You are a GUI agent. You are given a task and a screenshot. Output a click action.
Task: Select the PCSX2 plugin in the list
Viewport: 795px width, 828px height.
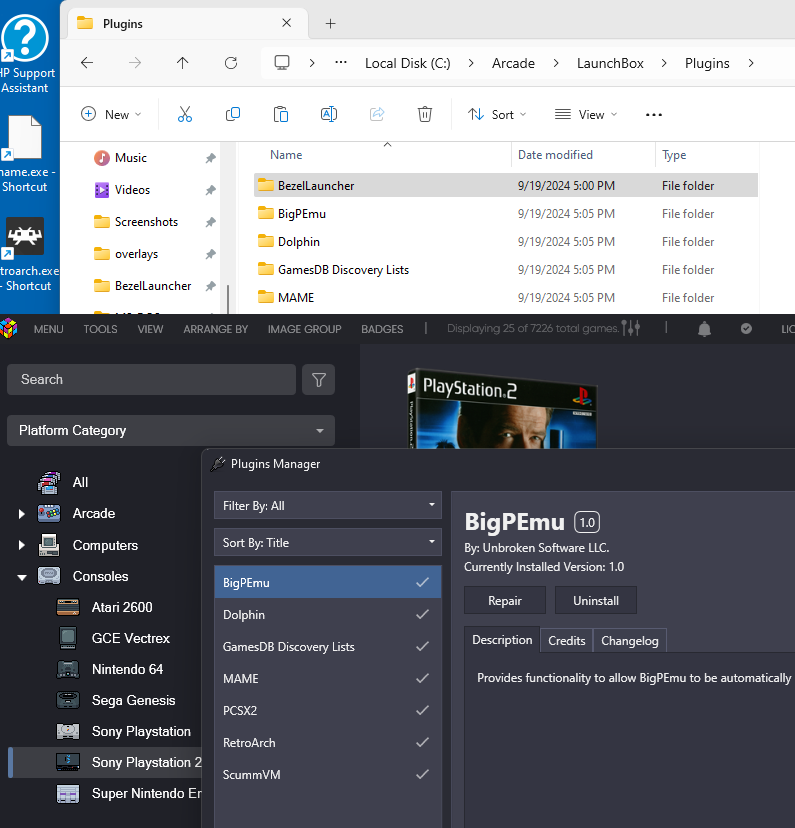coord(328,710)
